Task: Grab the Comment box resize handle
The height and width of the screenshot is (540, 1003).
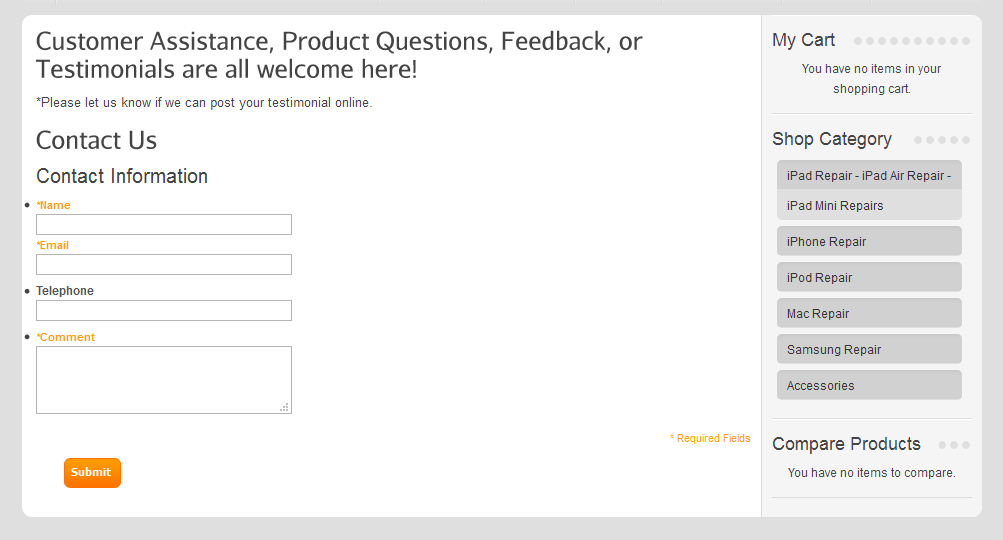Action: click(285, 407)
